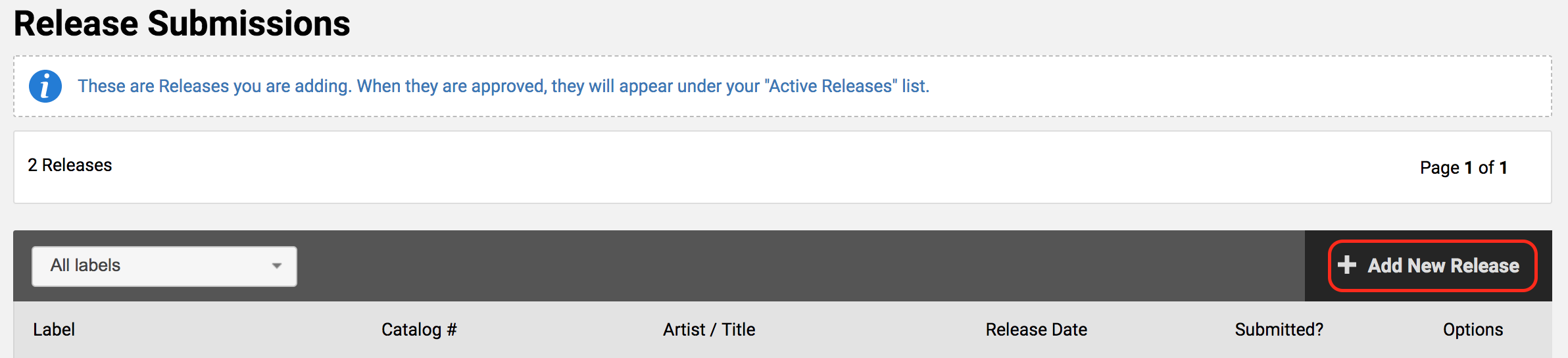Click the Add New Release button label
This screenshot has height=358, width=1568.
tap(1443, 266)
